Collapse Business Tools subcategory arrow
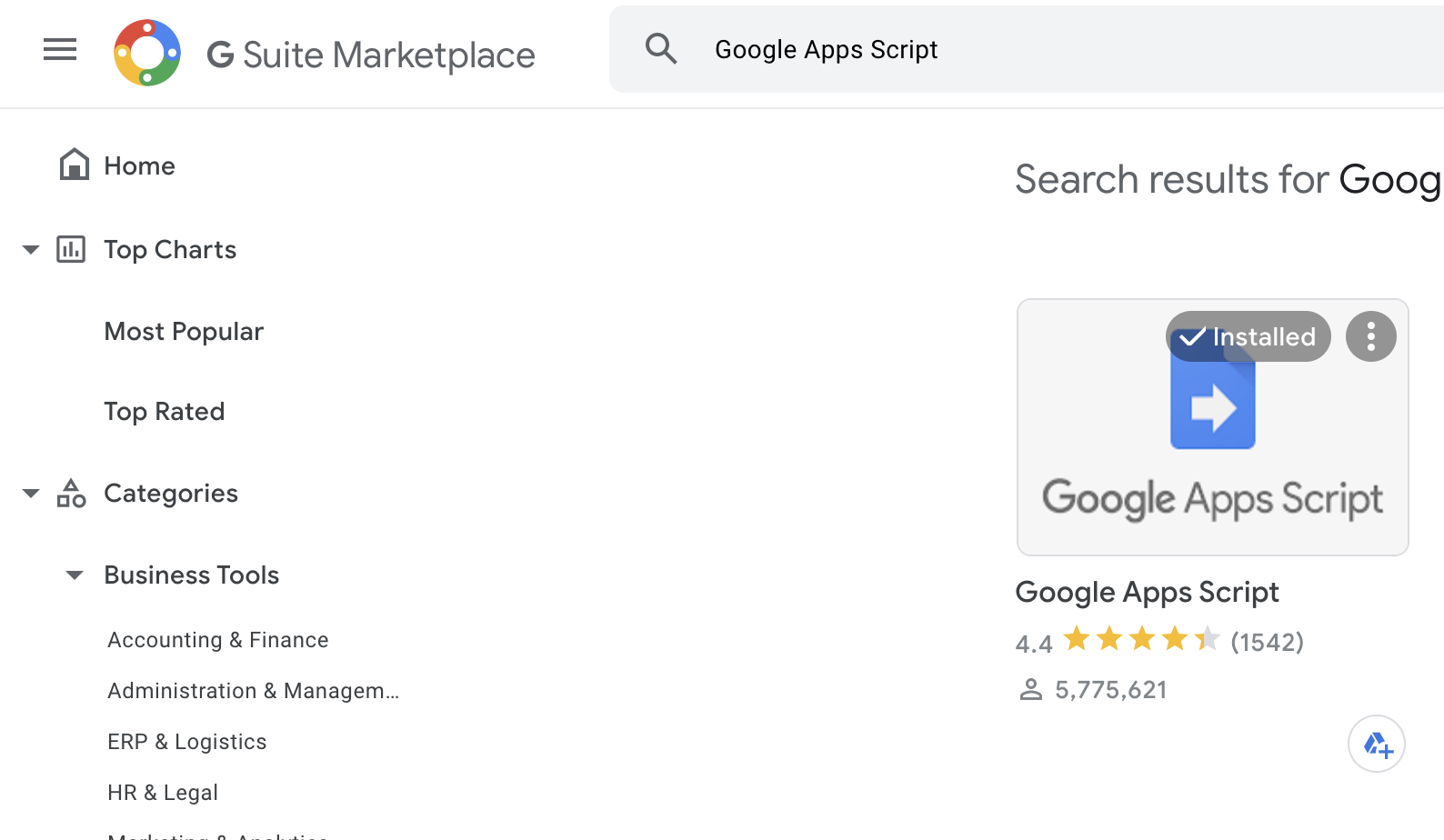 75,575
